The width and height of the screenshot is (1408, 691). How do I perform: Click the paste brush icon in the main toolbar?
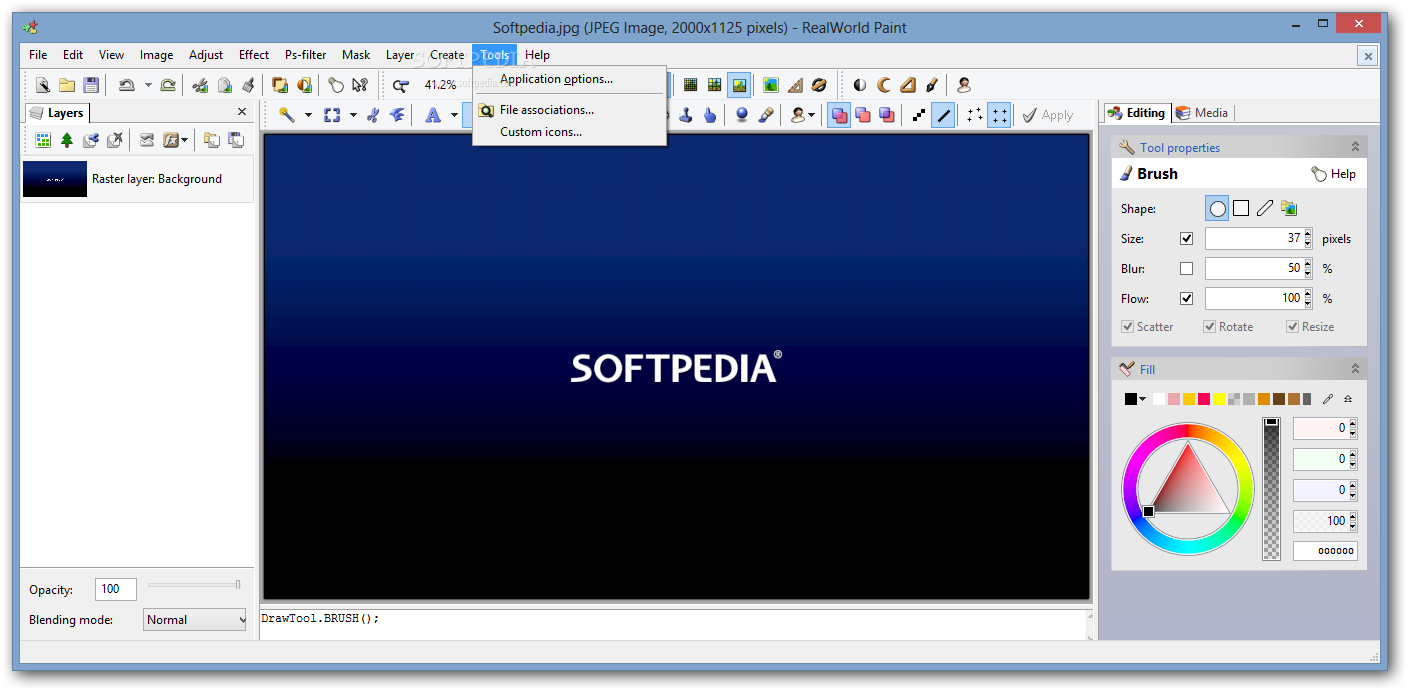(x=248, y=85)
